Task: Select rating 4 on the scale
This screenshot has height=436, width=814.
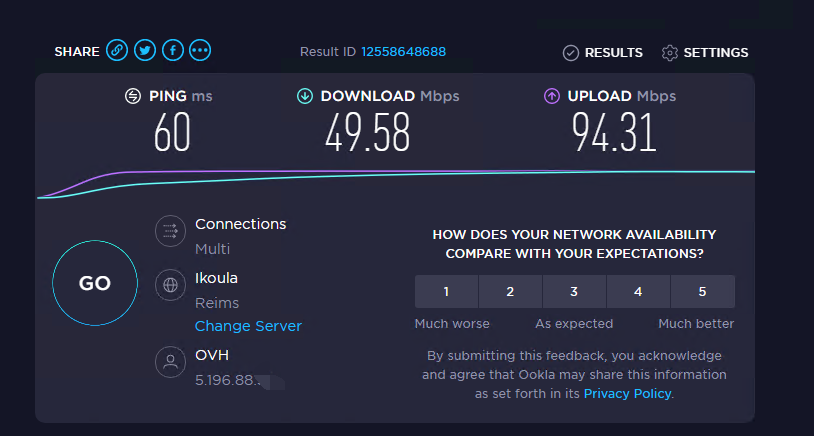Action: point(638,292)
